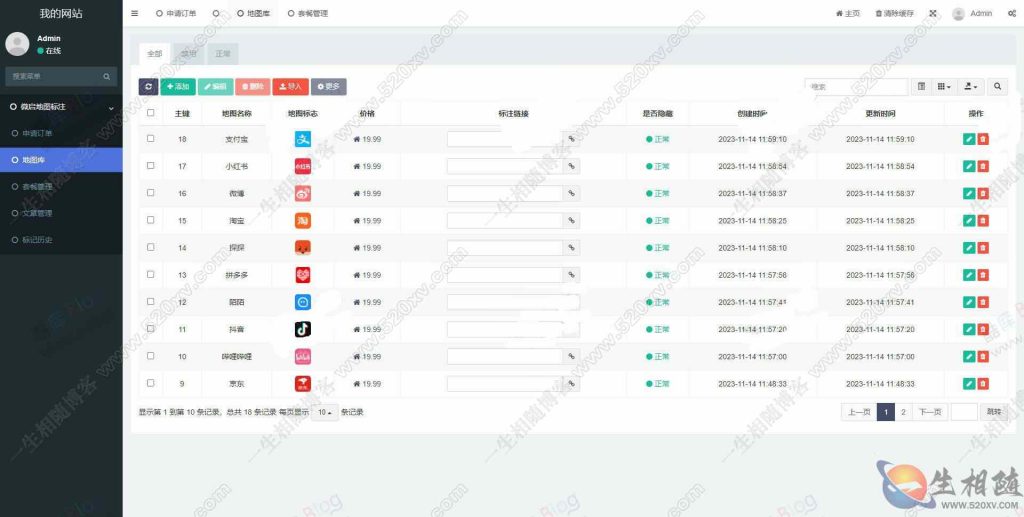
Task: Open the 更多 more actions dropdown
Action: click(328, 86)
